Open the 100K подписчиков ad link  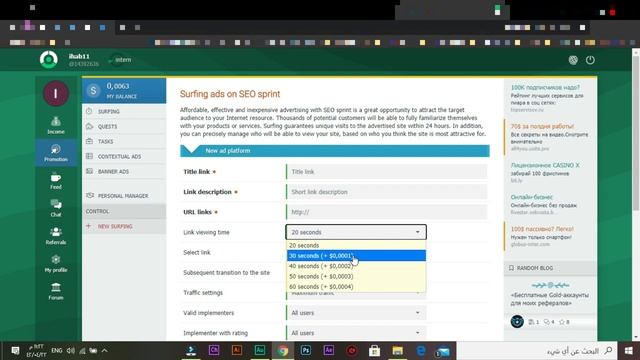click(x=545, y=87)
